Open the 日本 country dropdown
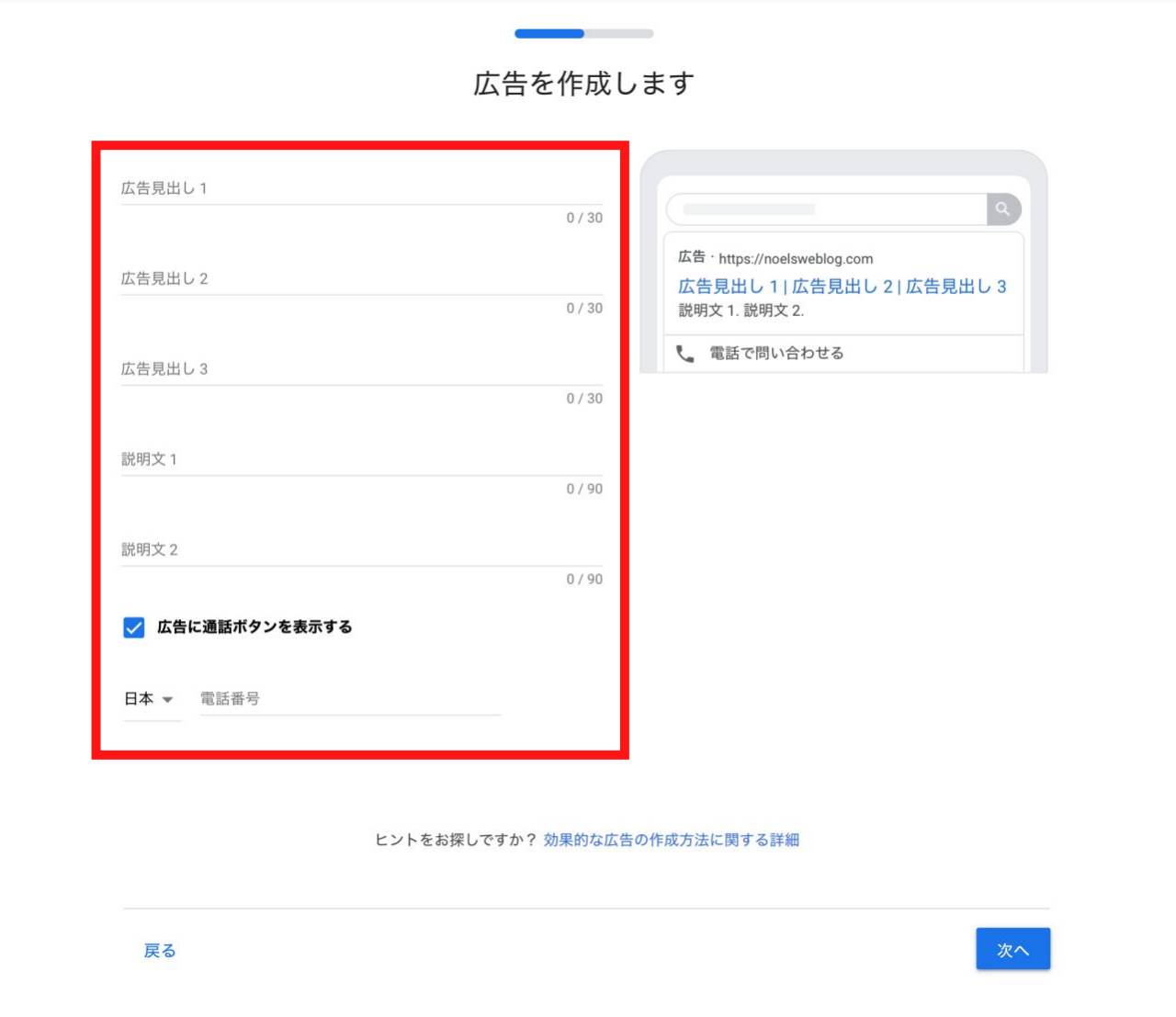 (x=152, y=699)
